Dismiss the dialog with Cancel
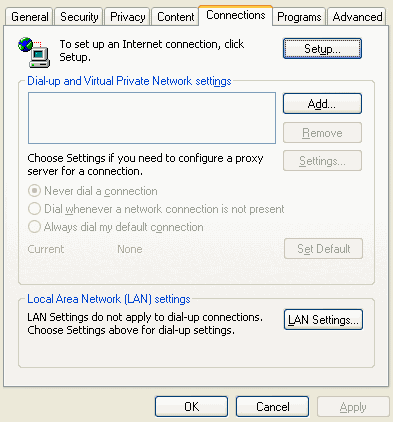The image size is (393, 422). click(272, 407)
